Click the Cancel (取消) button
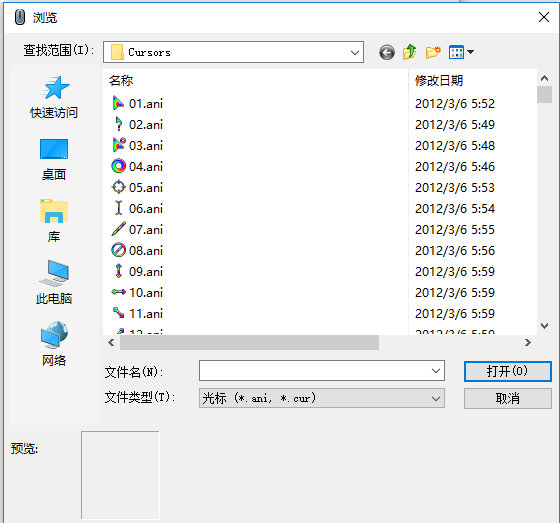 click(508, 398)
